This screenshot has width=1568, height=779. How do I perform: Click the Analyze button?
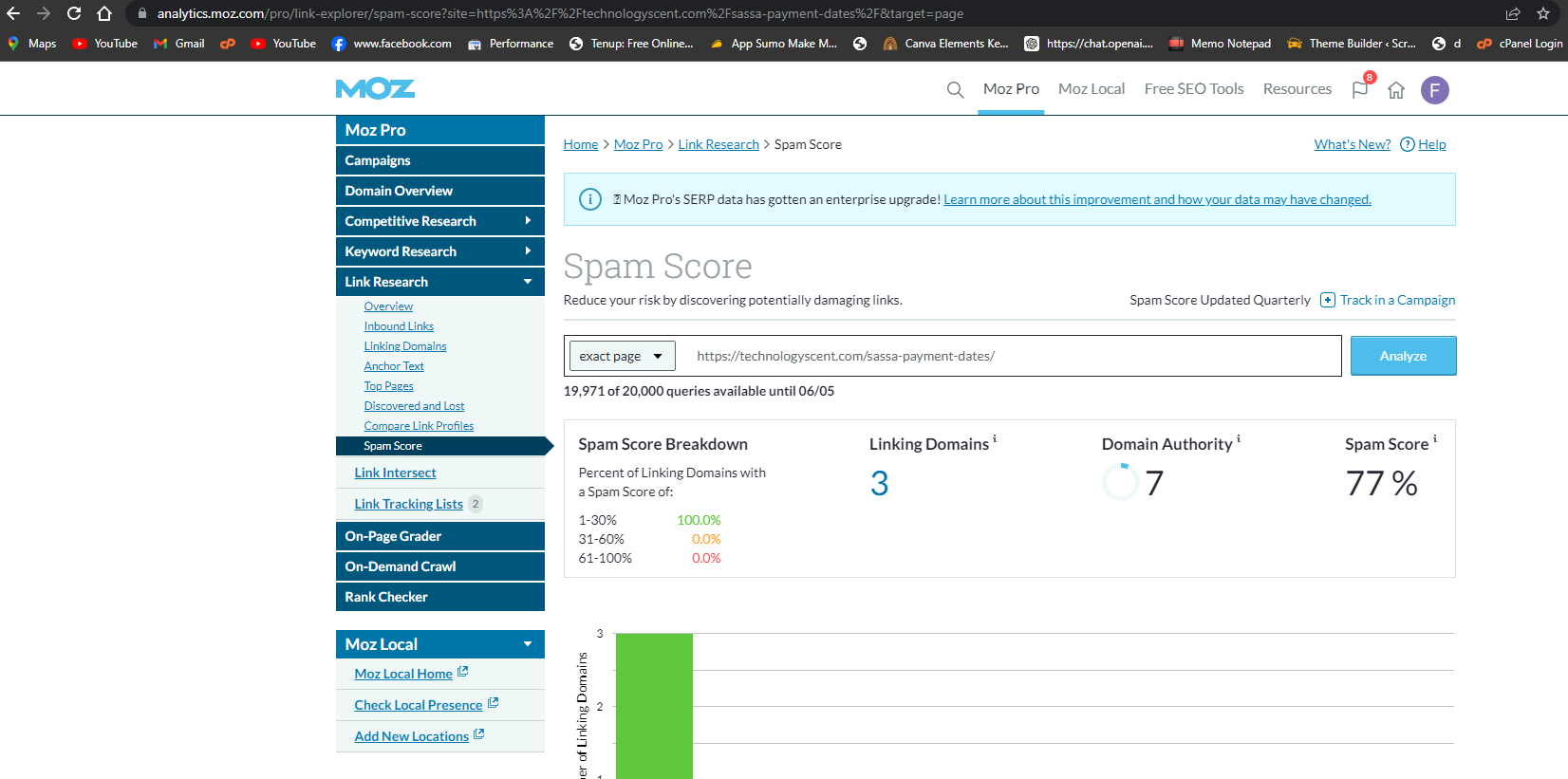(x=1403, y=356)
